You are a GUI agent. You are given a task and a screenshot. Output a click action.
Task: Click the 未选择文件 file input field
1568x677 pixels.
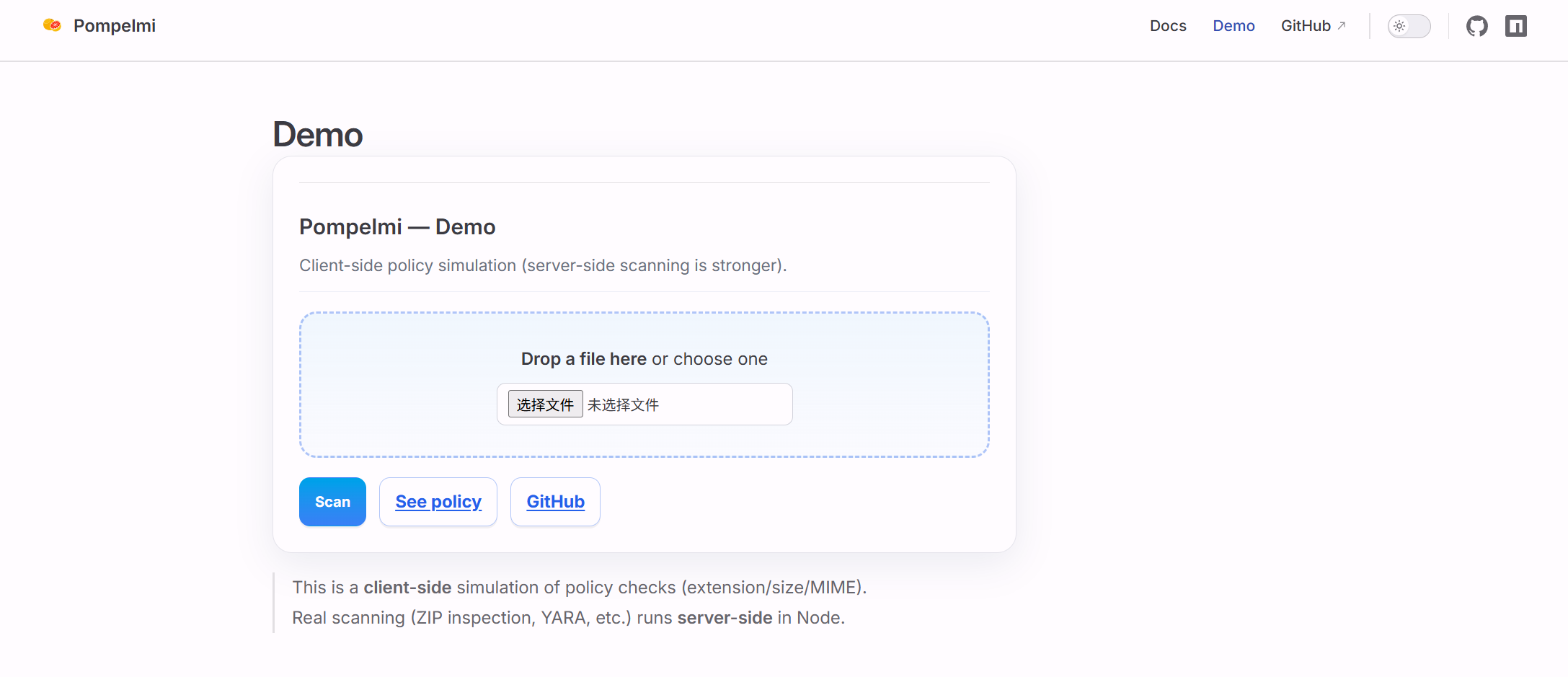[685, 404]
